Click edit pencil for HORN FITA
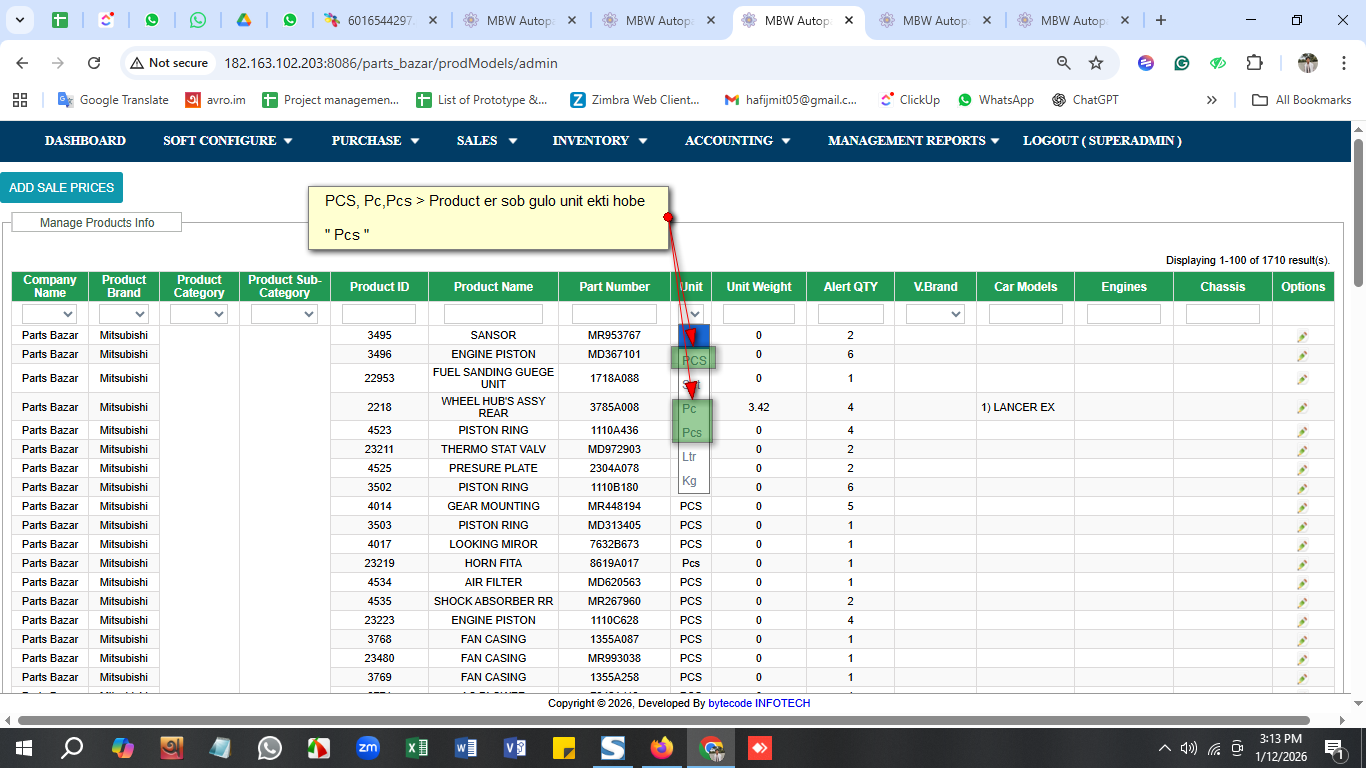This screenshot has width=1366, height=768. 1302,564
